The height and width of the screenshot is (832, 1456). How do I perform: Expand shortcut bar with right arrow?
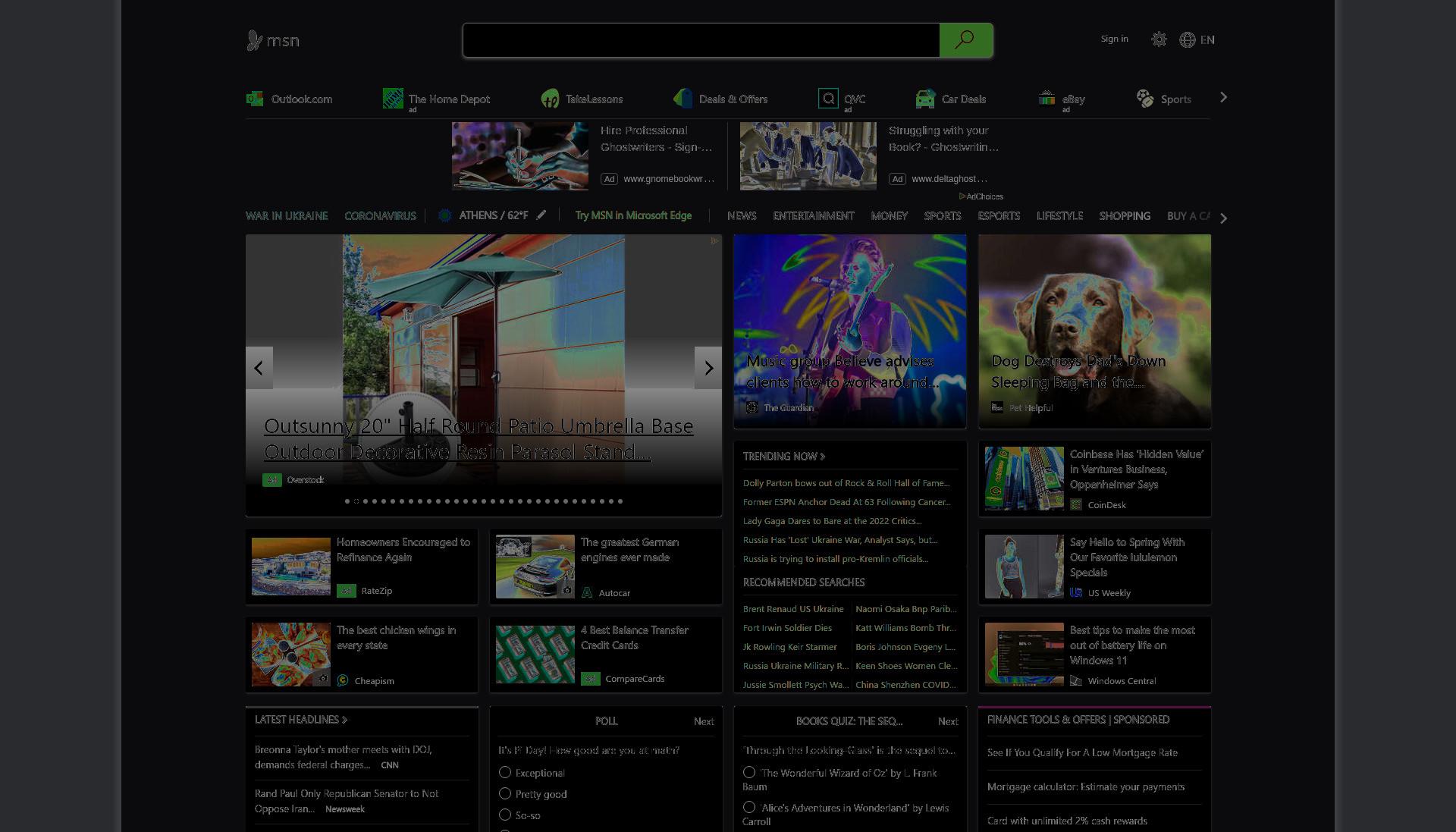coord(1223,98)
